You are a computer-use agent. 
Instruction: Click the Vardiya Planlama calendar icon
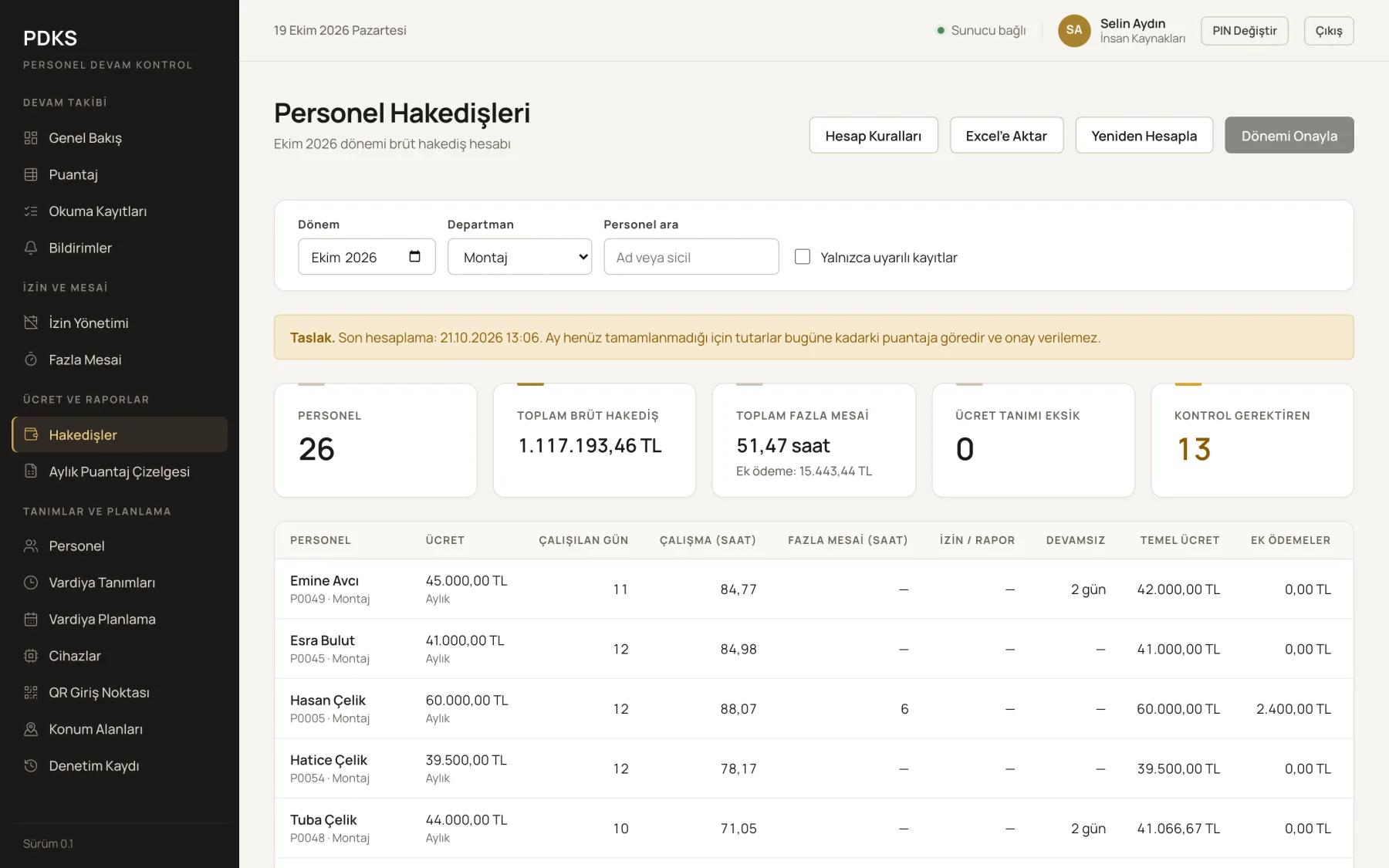[x=31, y=619]
